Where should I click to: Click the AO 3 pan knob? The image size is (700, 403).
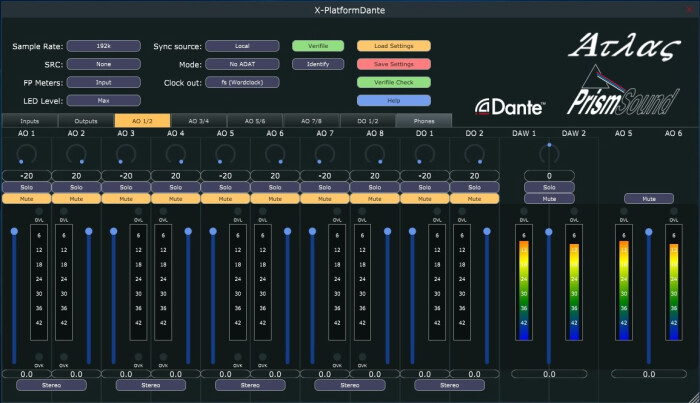pos(125,154)
